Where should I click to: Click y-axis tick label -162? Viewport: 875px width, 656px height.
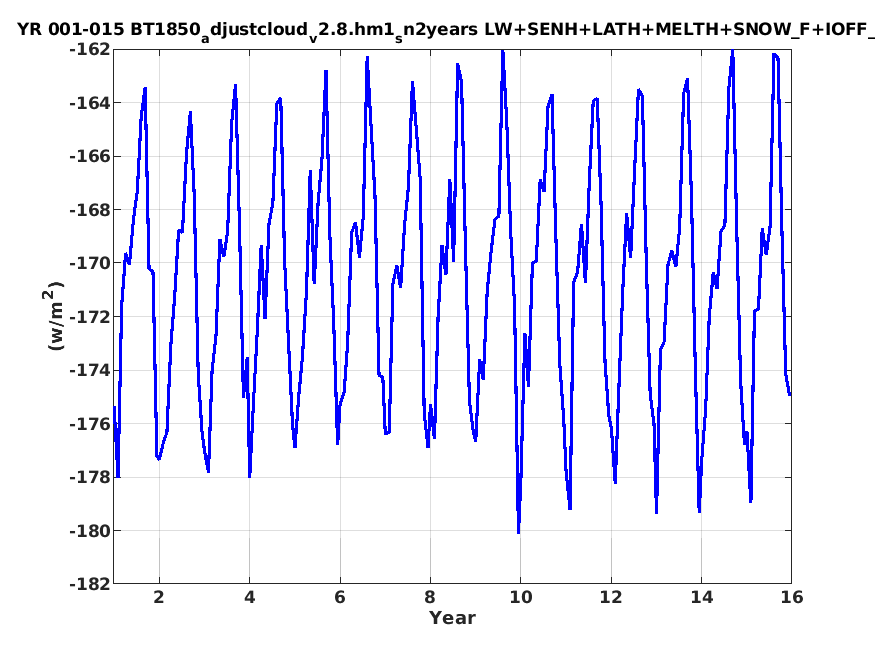pyautogui.click(x=90, y=49)
